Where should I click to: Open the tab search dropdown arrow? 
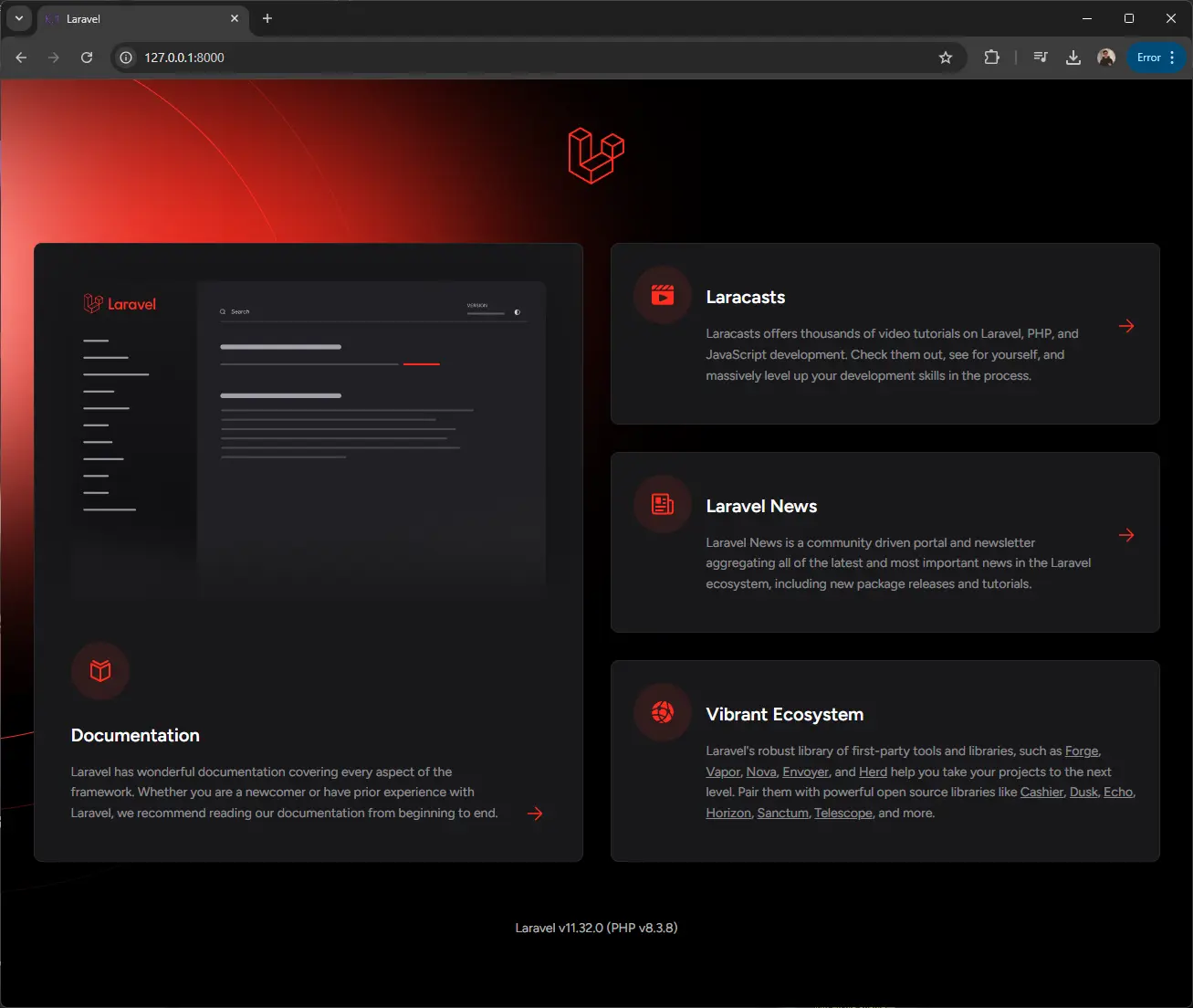click(x=18, y=18)
